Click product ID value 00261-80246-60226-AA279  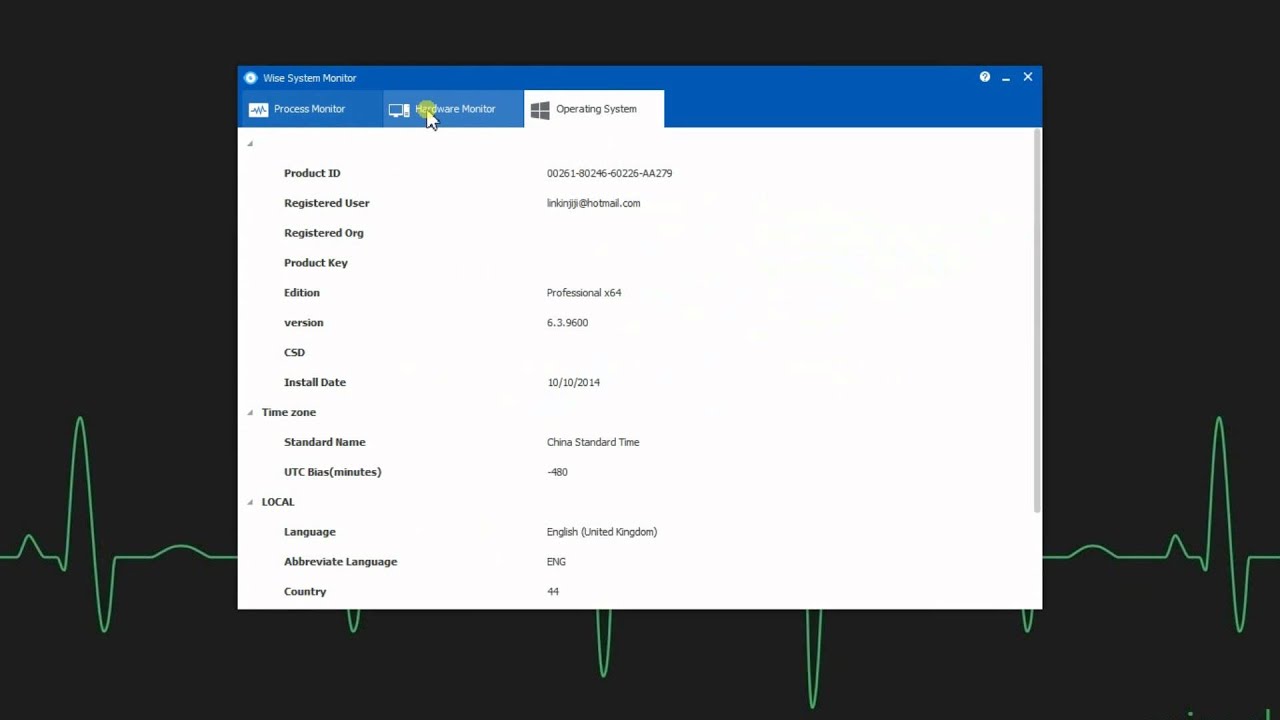pyautogui.click(x=609, y=173)
